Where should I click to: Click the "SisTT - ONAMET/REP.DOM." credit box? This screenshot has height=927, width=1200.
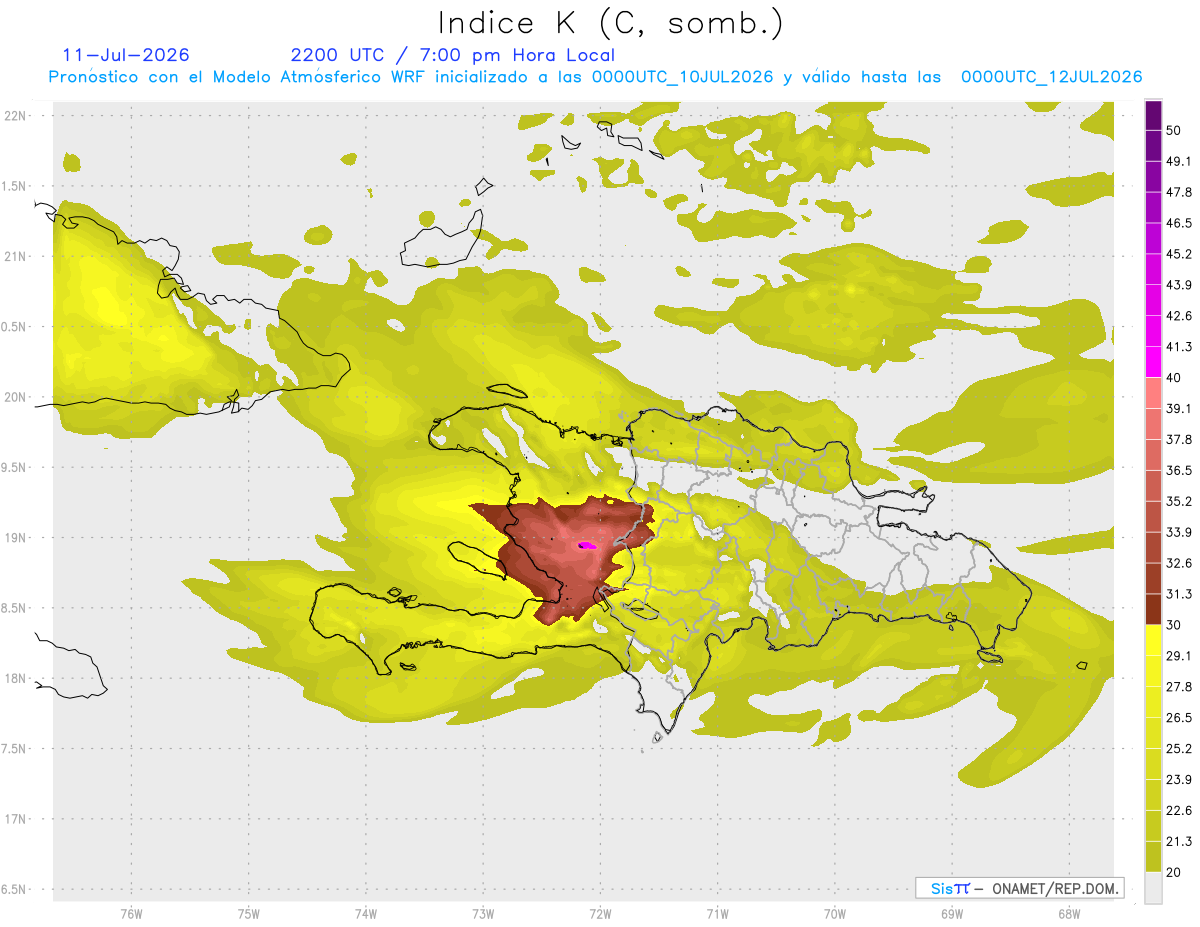point(1020,888)
